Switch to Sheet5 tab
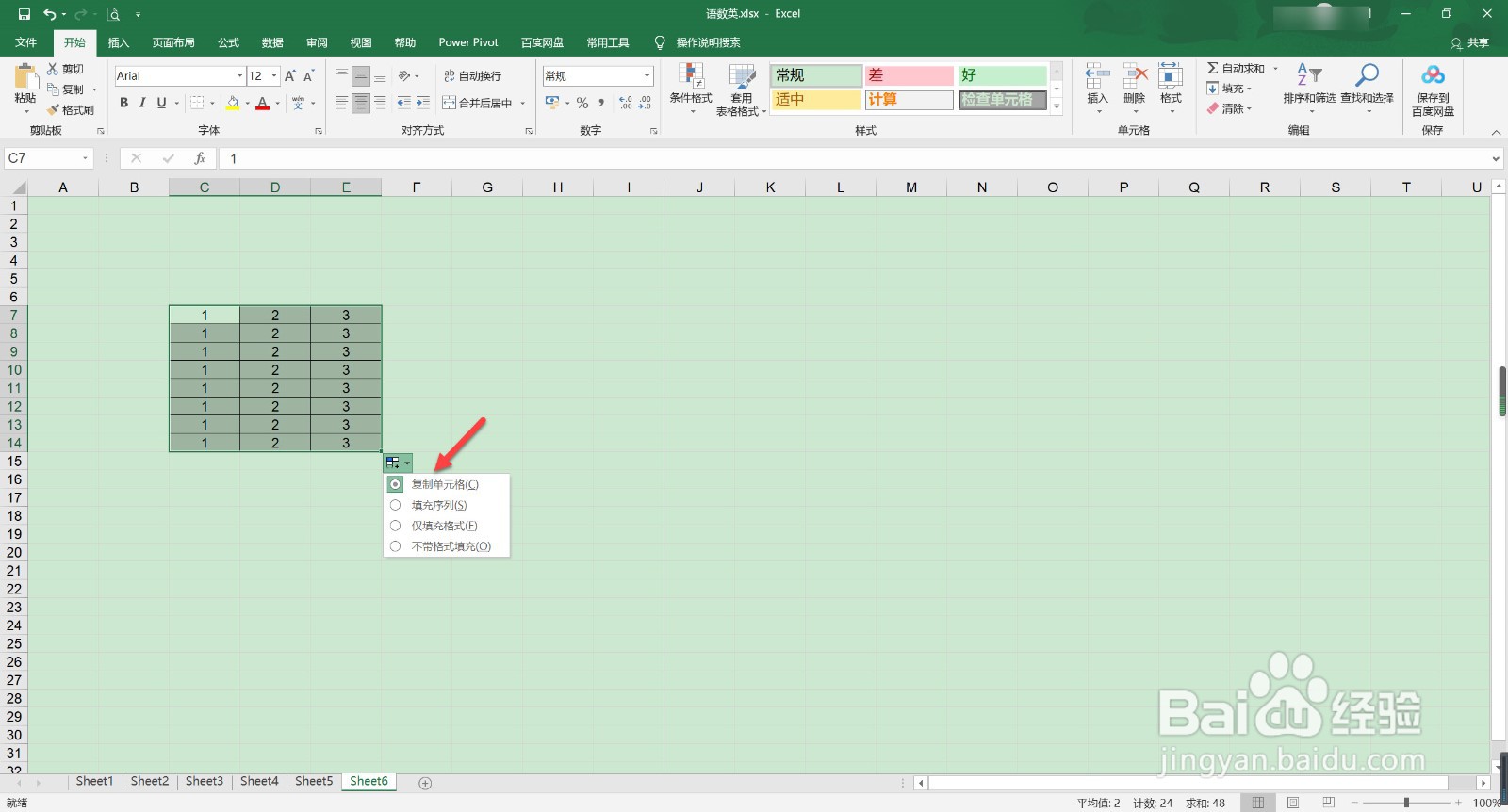 pyautogui.click(x=314, y=782)
